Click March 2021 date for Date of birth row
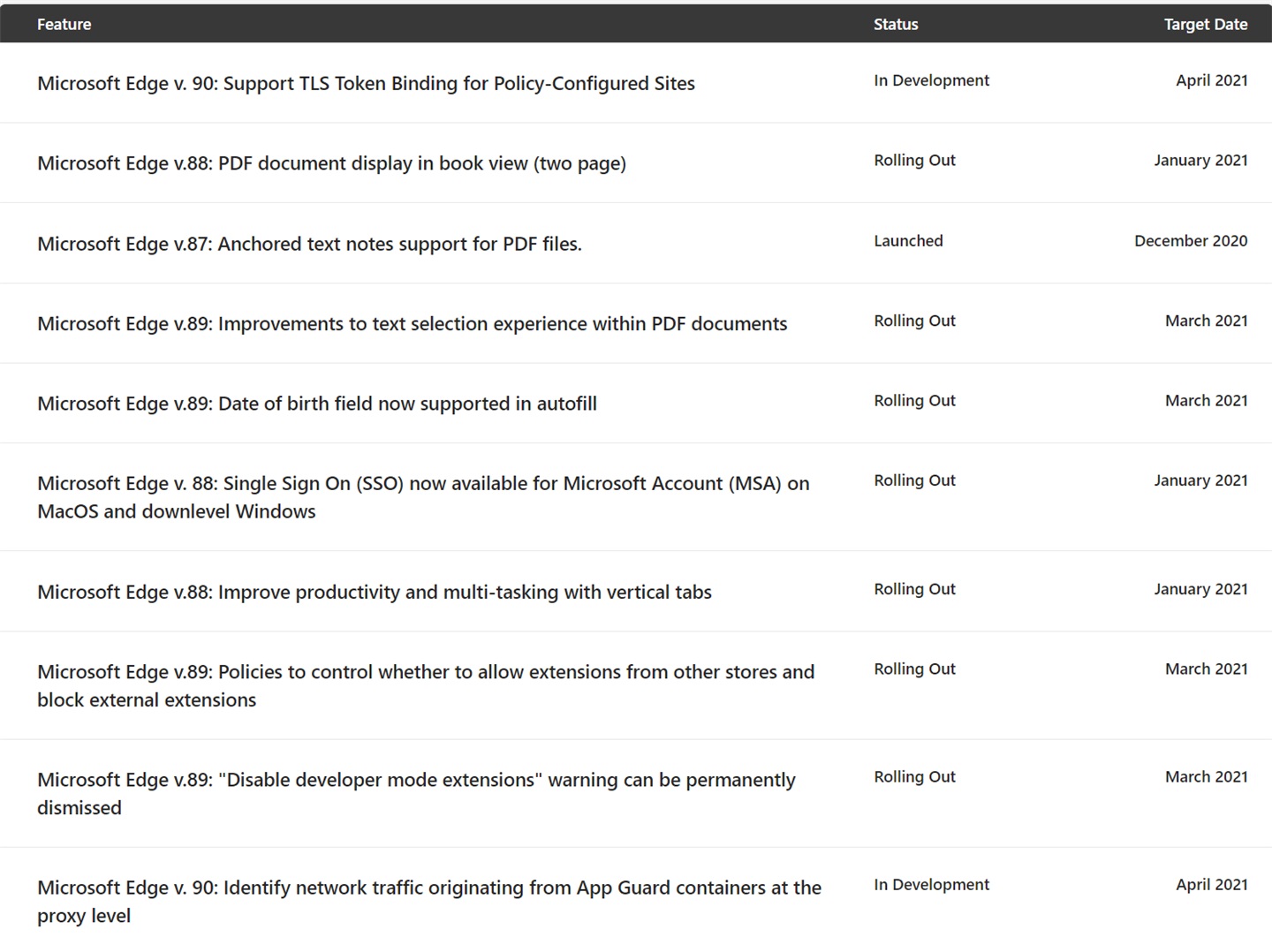Viewport: 1272px width, 952px height. (1206, 401)
